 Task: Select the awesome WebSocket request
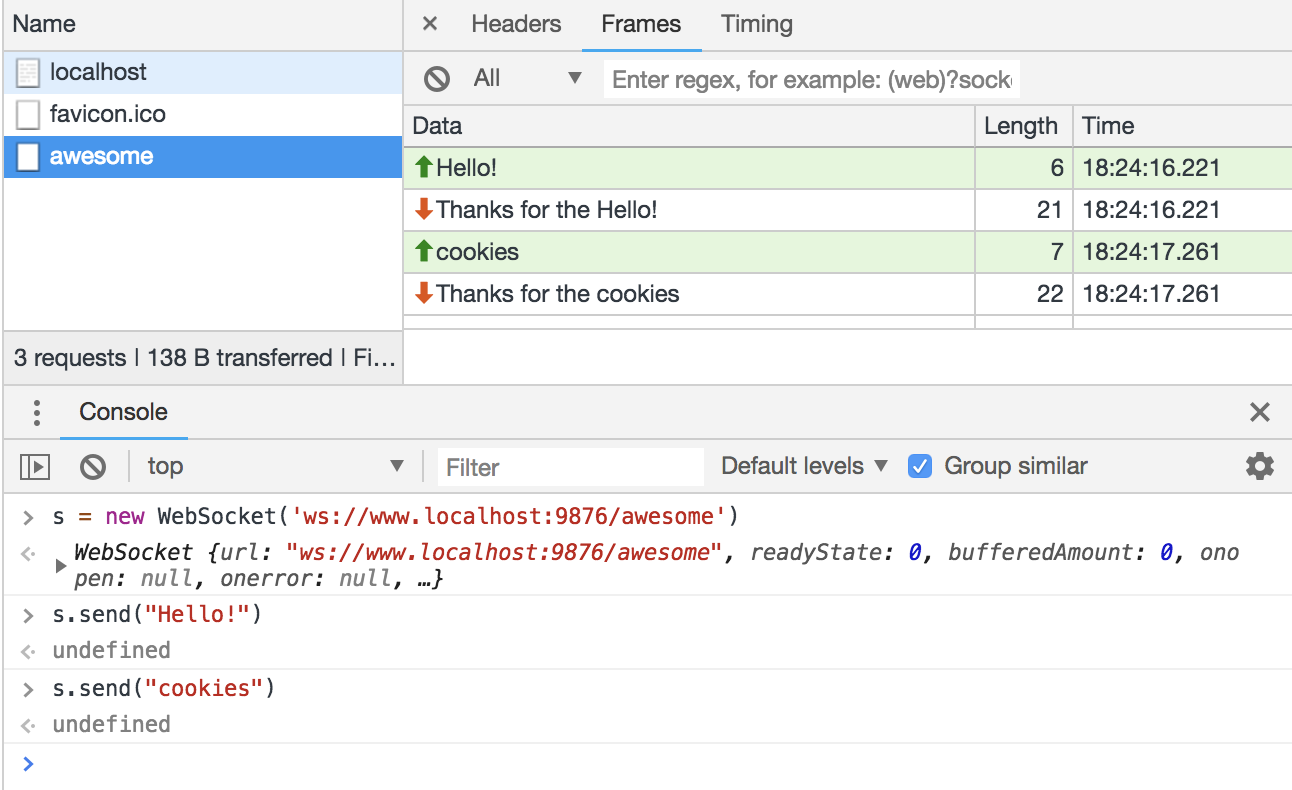coord(203,156)
